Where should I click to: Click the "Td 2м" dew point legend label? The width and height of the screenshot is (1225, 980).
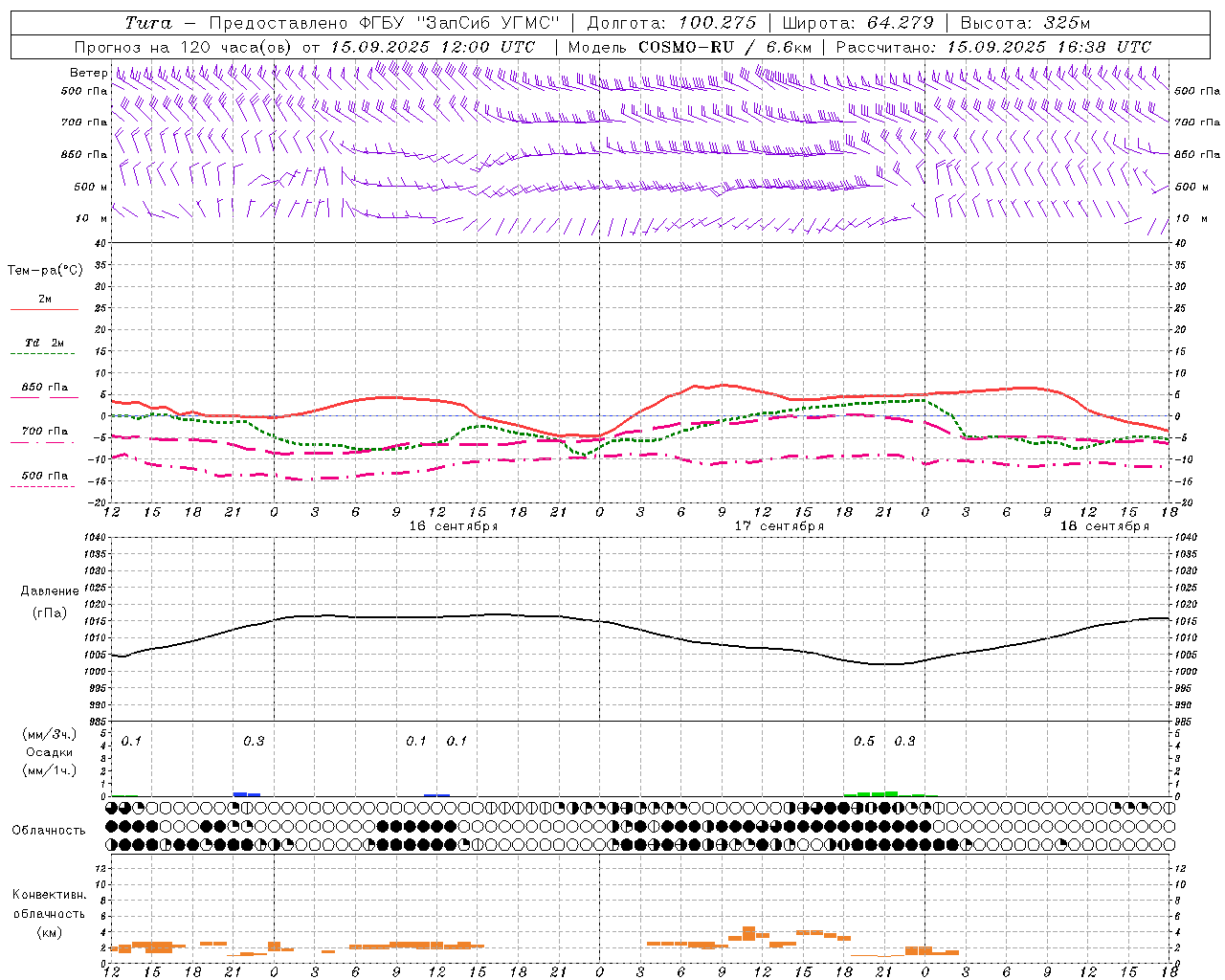(x=44, y=343)
